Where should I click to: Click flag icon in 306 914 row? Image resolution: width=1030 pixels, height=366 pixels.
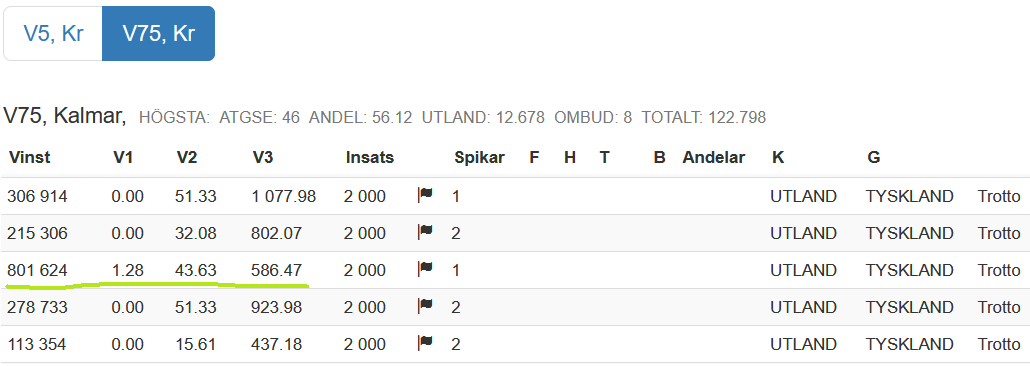click(425, 195)
